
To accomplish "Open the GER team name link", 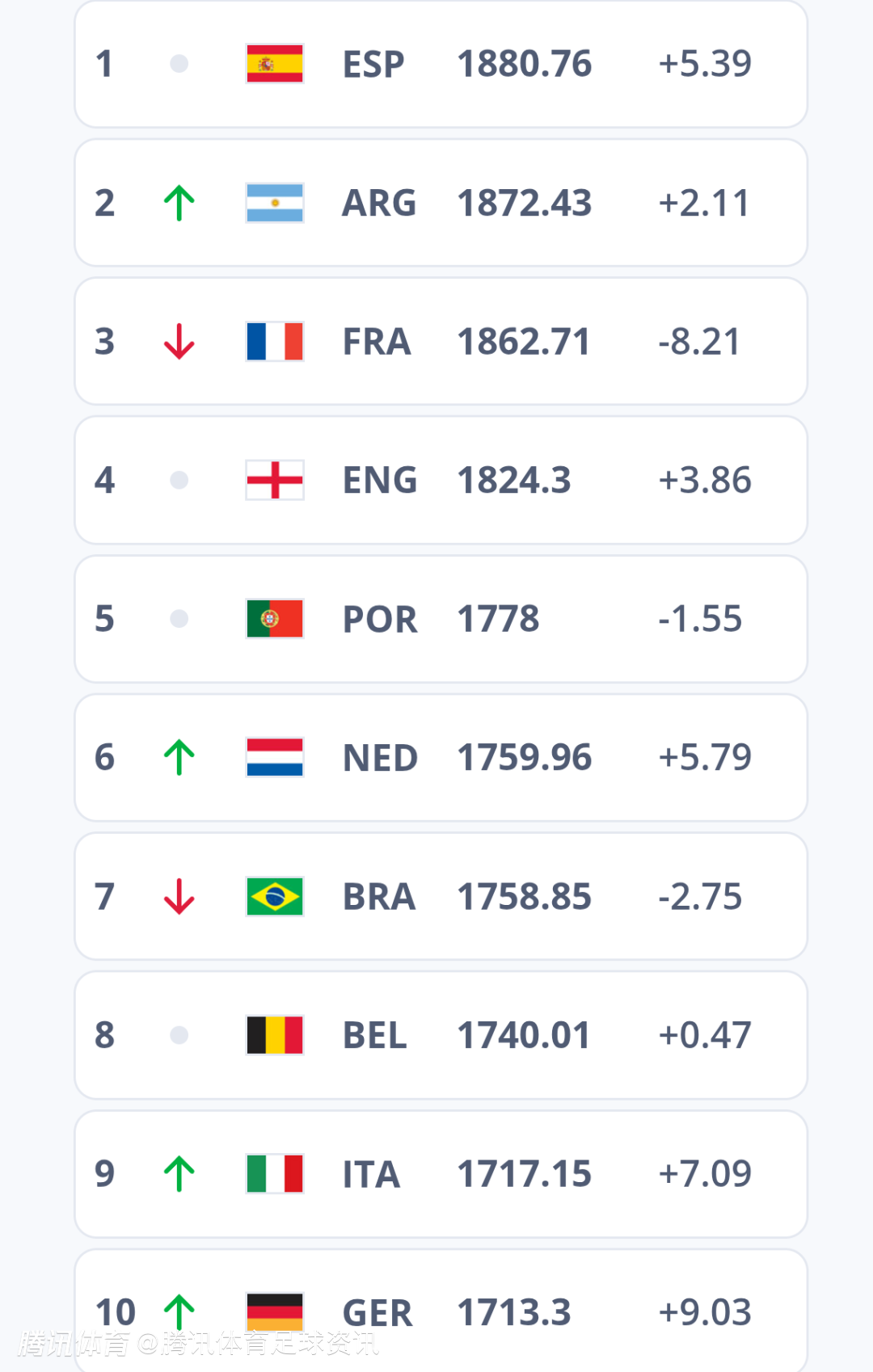I will (377, 1312).
